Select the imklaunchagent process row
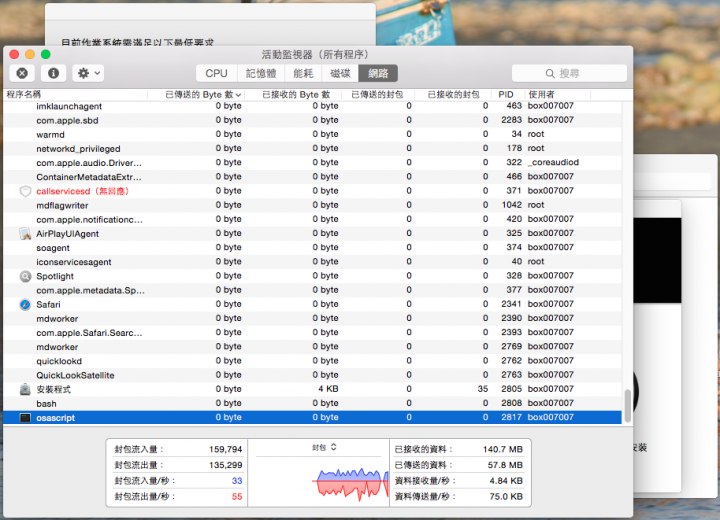 [312, 106]
